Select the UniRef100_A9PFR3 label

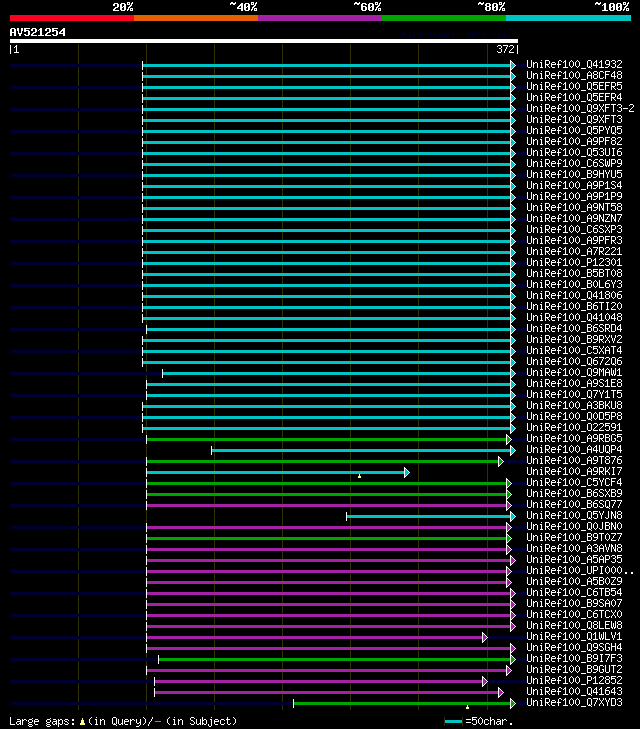[x=574, y=240]
